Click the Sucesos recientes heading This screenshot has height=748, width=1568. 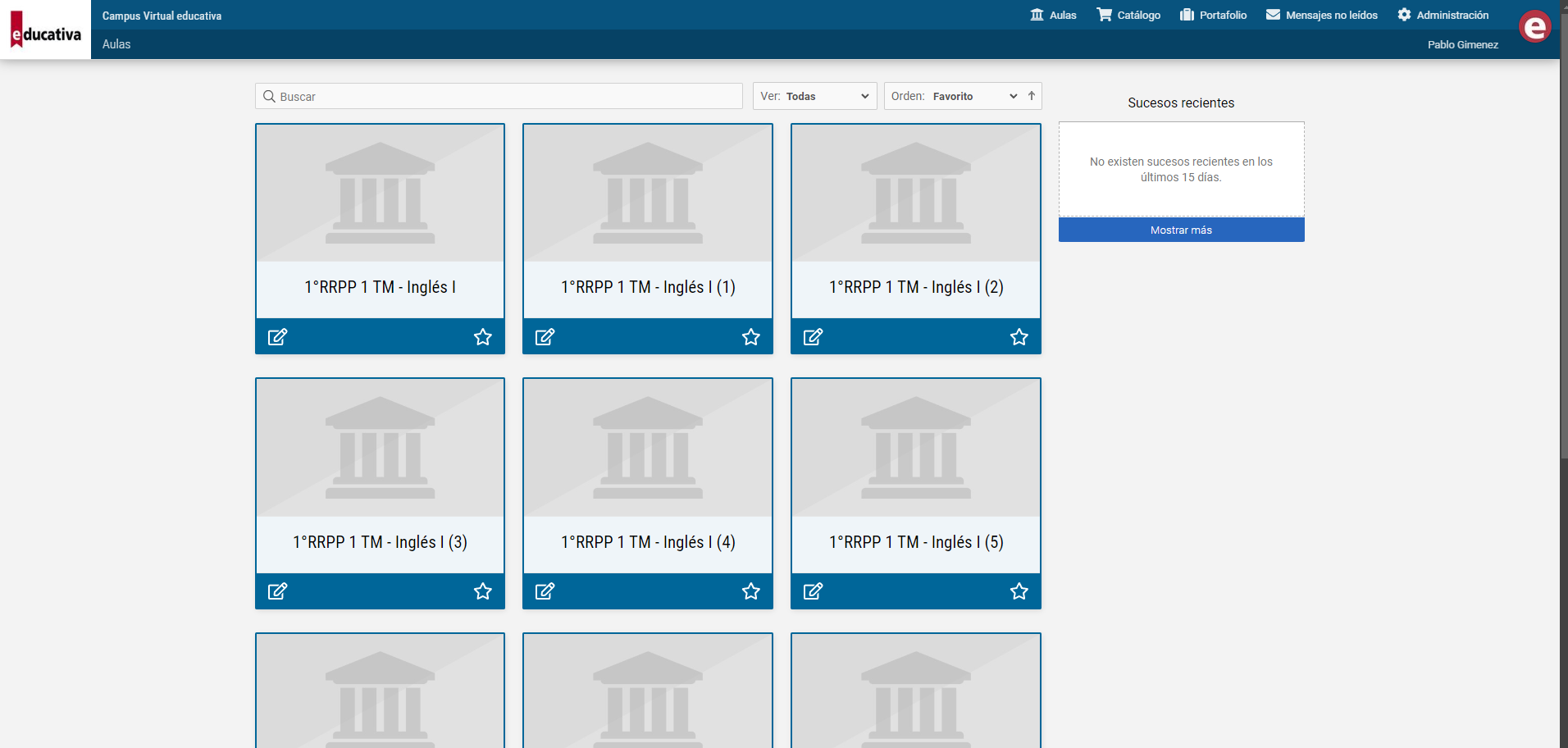1181,103
